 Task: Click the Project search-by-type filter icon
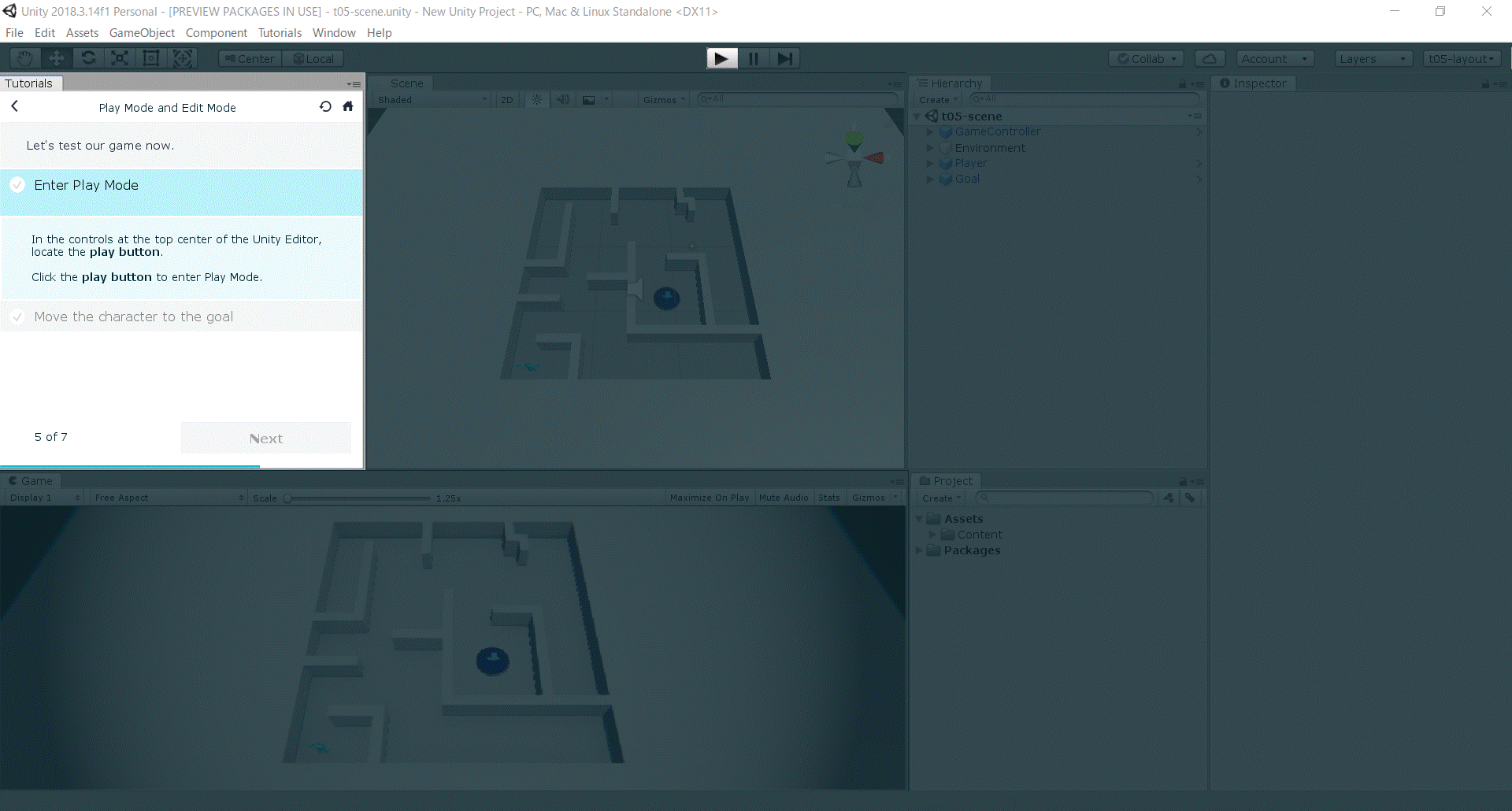coord(1169,498)
